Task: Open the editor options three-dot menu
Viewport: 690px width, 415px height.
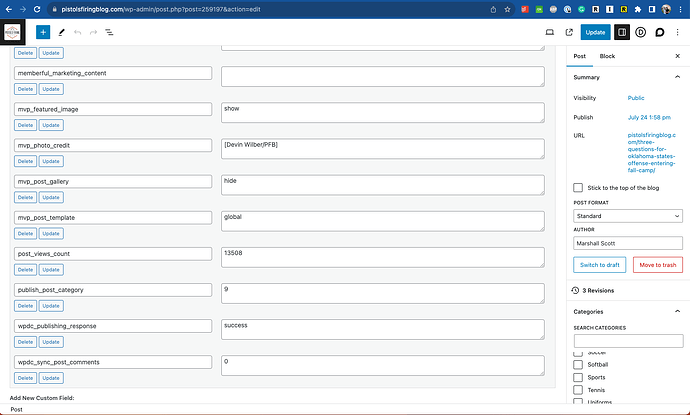Action: [678, 32]
